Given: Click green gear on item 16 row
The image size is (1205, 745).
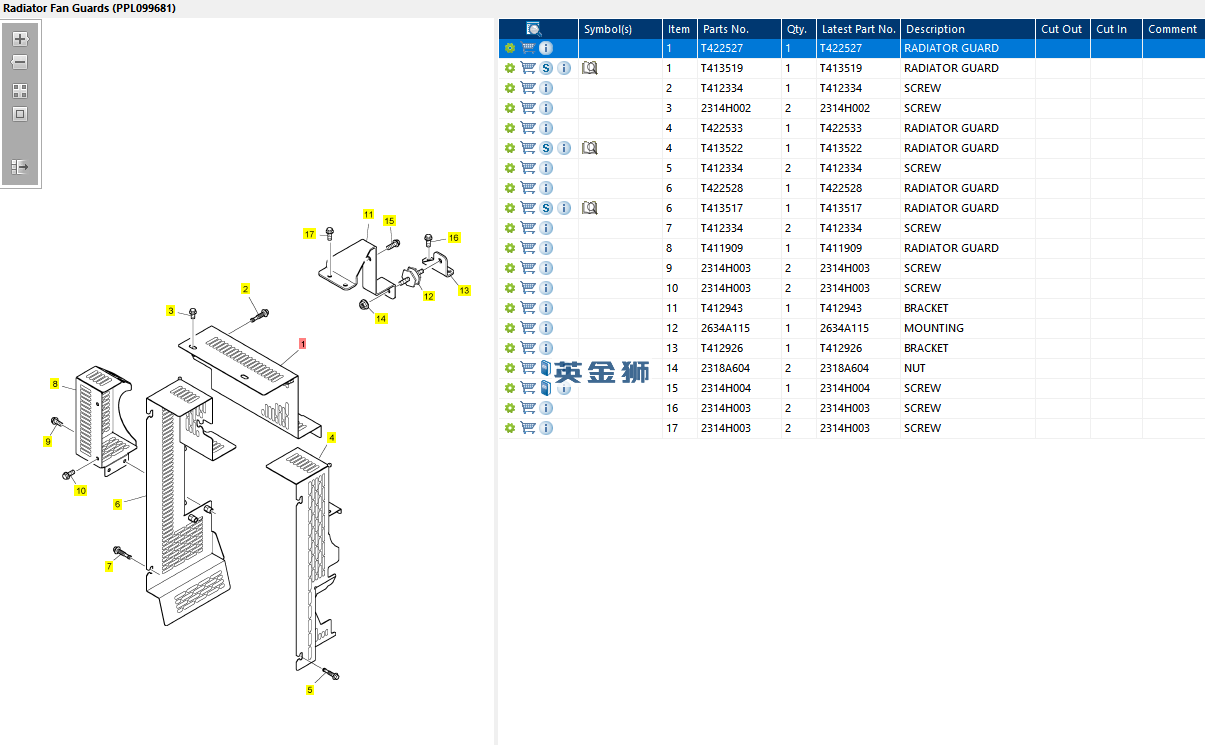Looking at the screenshot, I should pos(510,408).
